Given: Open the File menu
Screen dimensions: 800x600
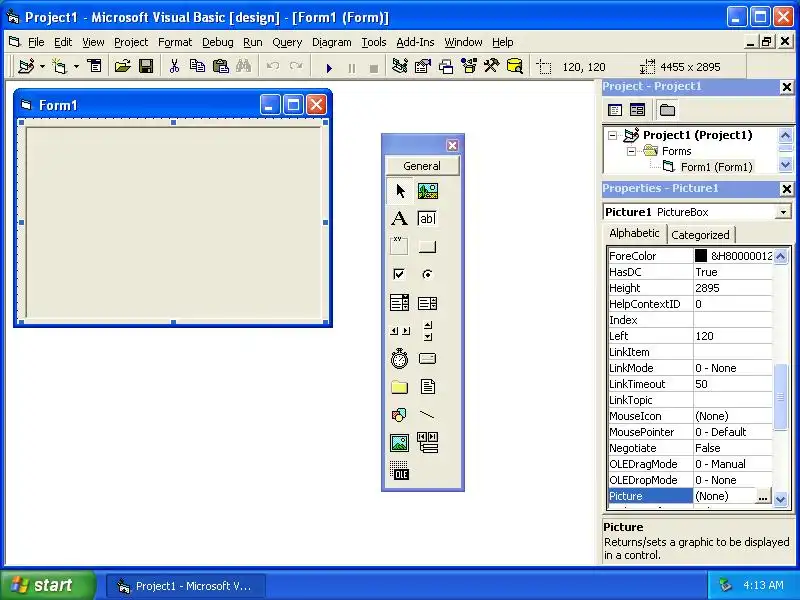Looking at the screenshot, I should coord(36,42).
